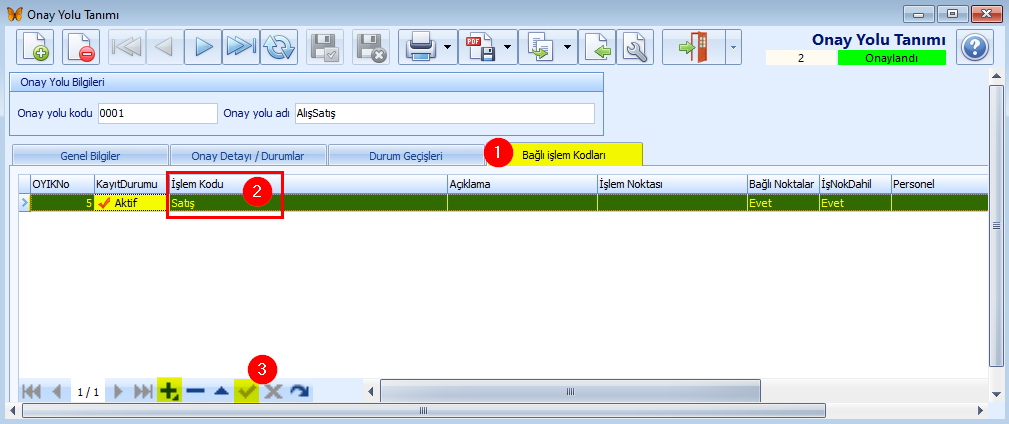This screenshot has width=1009, height=424.
Task: Click the PDF save icon
Action: coord(480,47)
